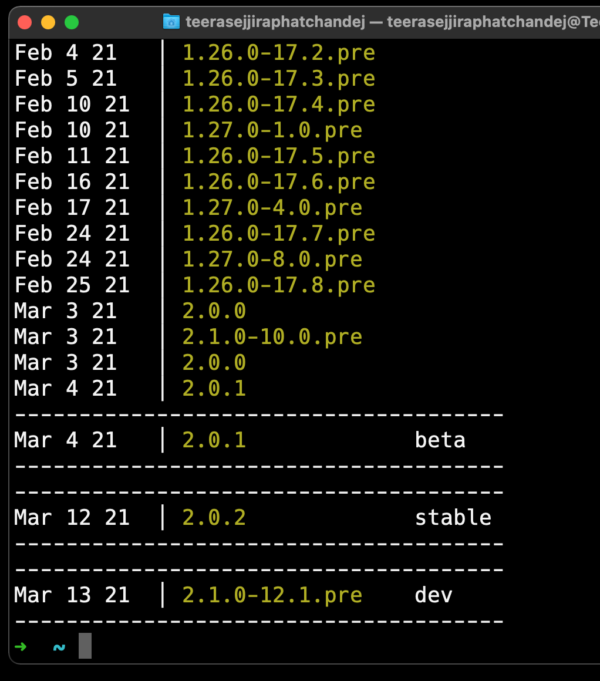The width and height of the screenshot is (600, 681).
Task: Select version text 1.26.0-17.4.pre
Action: (278, 104)
